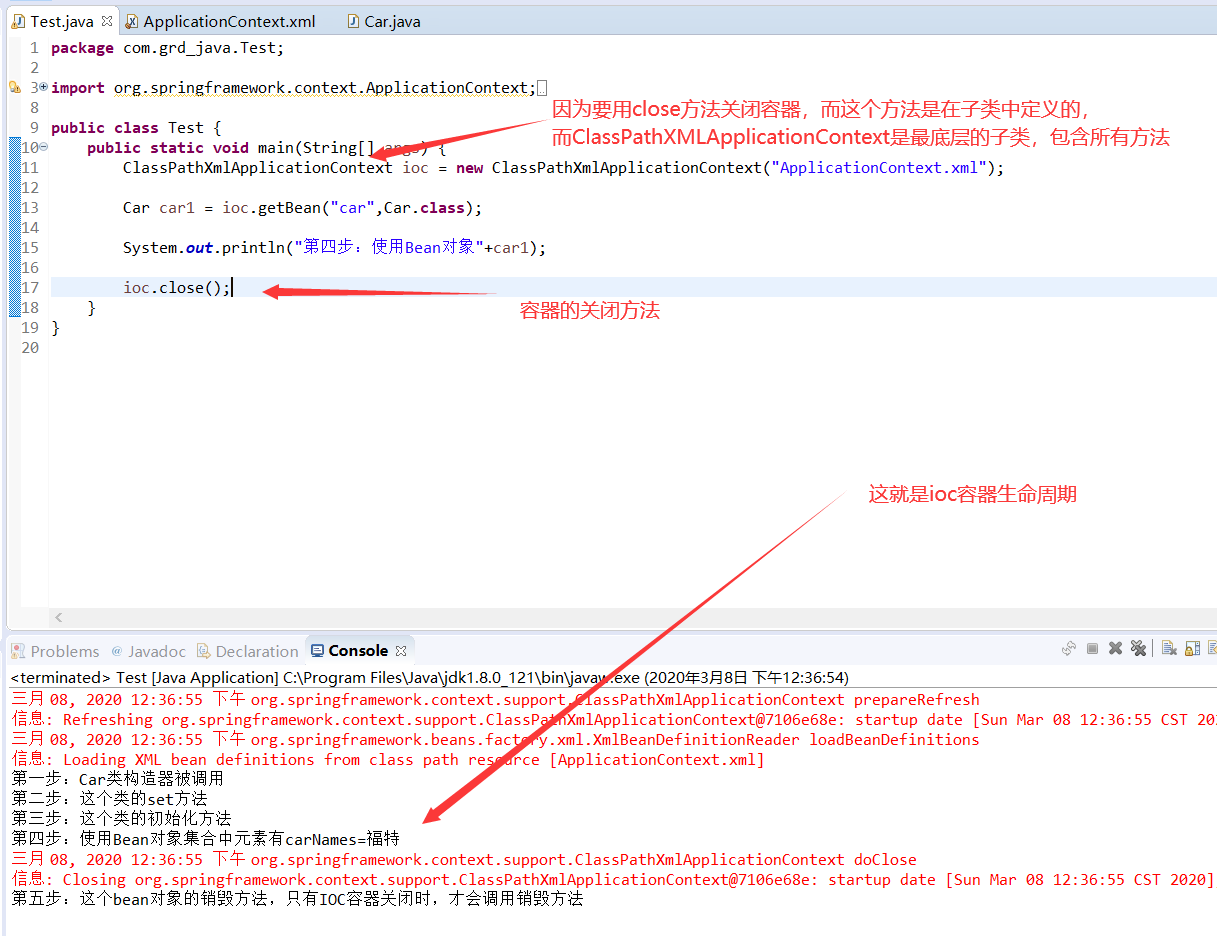Click the Clear Console icon

click(x=1169, y=649)
